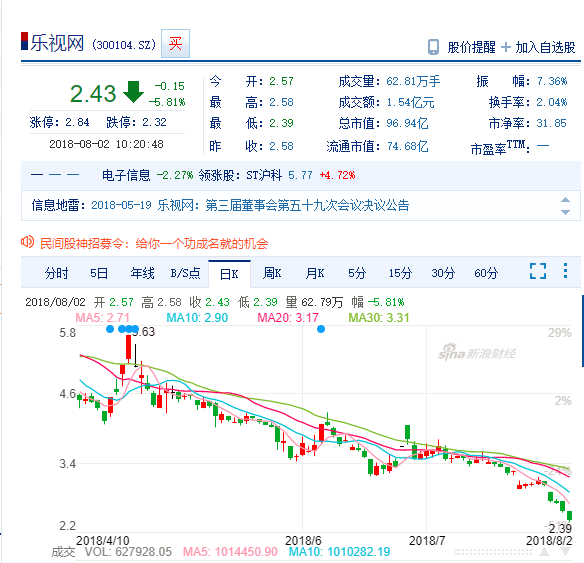The image size is (584, 563).
Task: Select the 日K daily candlestick tab
Action: pyautogui.click(x=229, y=274)
